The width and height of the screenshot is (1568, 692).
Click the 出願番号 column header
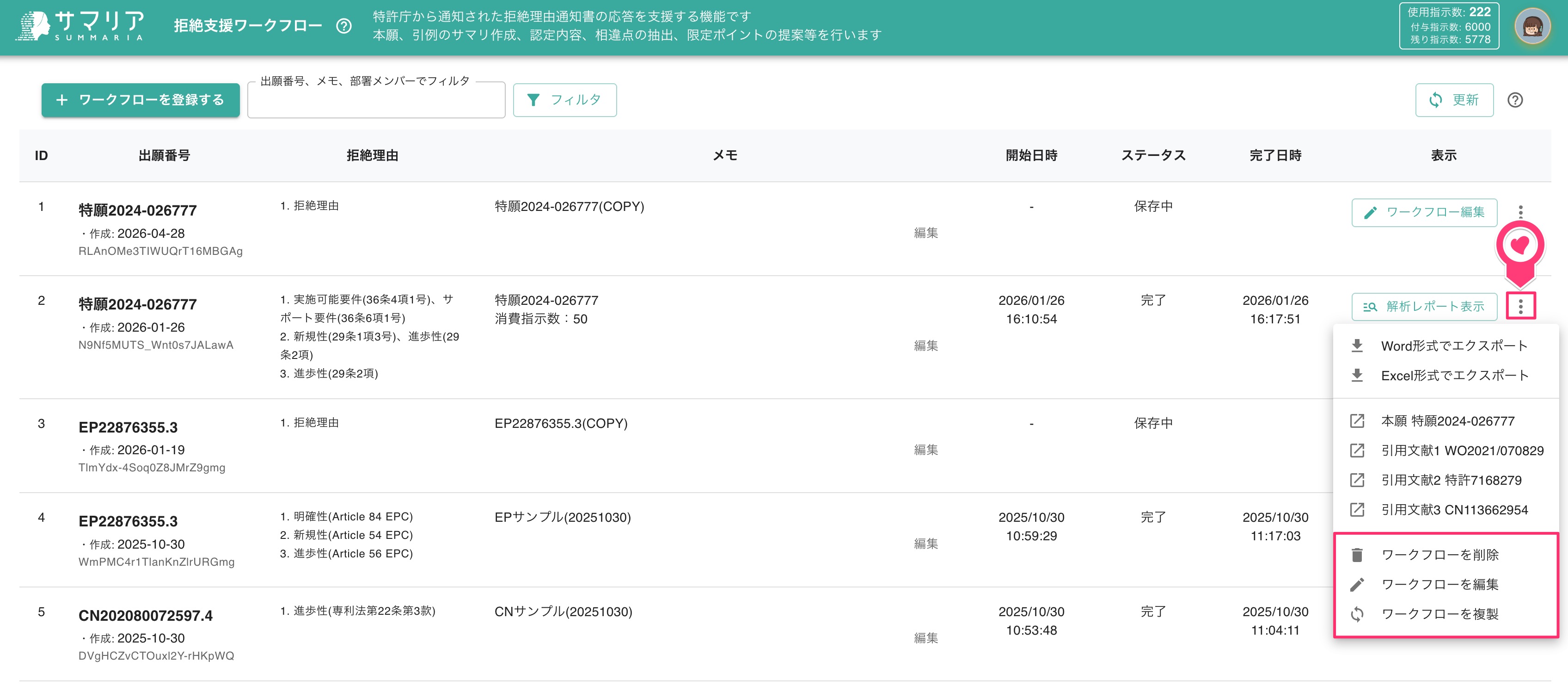coord(165,155)
